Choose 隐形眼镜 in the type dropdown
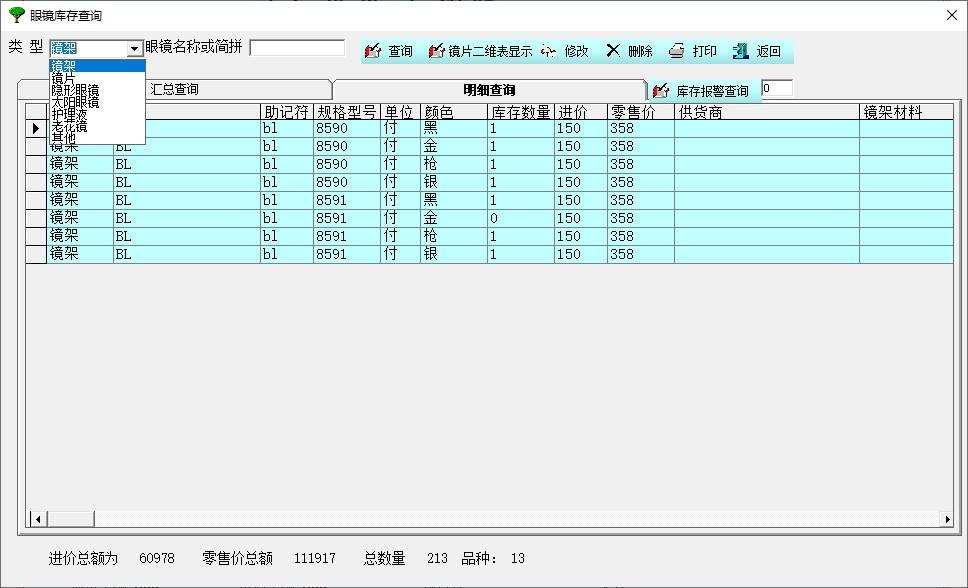Image resolution: width=968 pixels, height=588 pixels. click(x=75, y=90)
